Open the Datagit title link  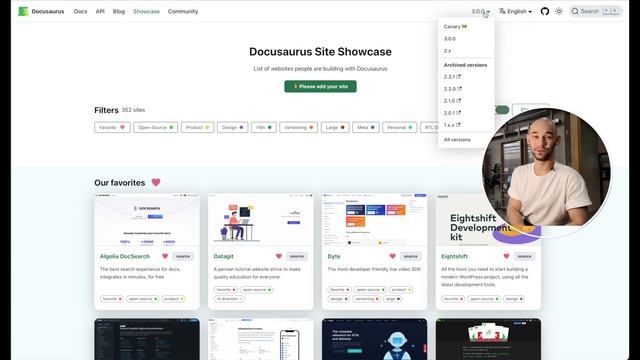[224, 256]
